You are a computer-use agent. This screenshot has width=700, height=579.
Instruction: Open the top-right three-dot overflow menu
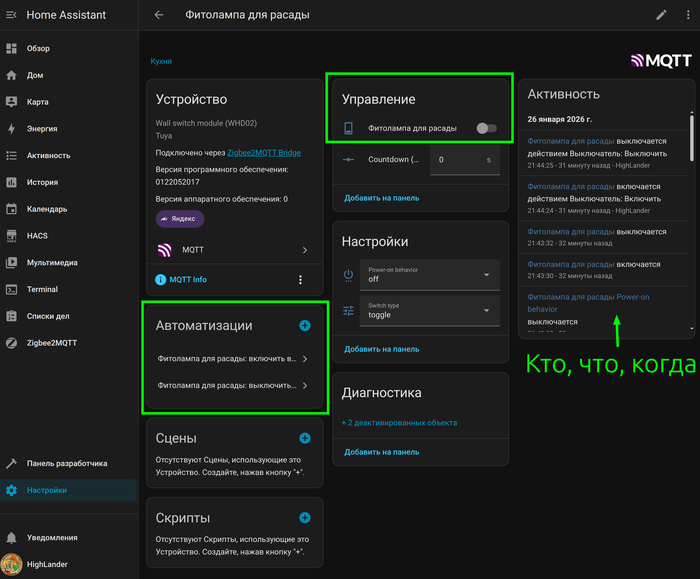coord(688,15)
